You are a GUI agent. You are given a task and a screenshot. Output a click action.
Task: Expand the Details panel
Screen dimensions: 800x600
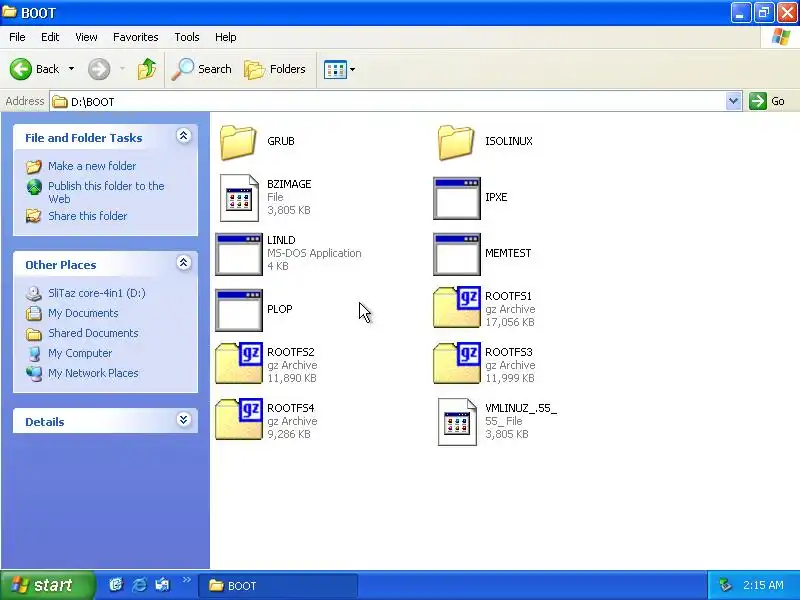coord(184,420)
